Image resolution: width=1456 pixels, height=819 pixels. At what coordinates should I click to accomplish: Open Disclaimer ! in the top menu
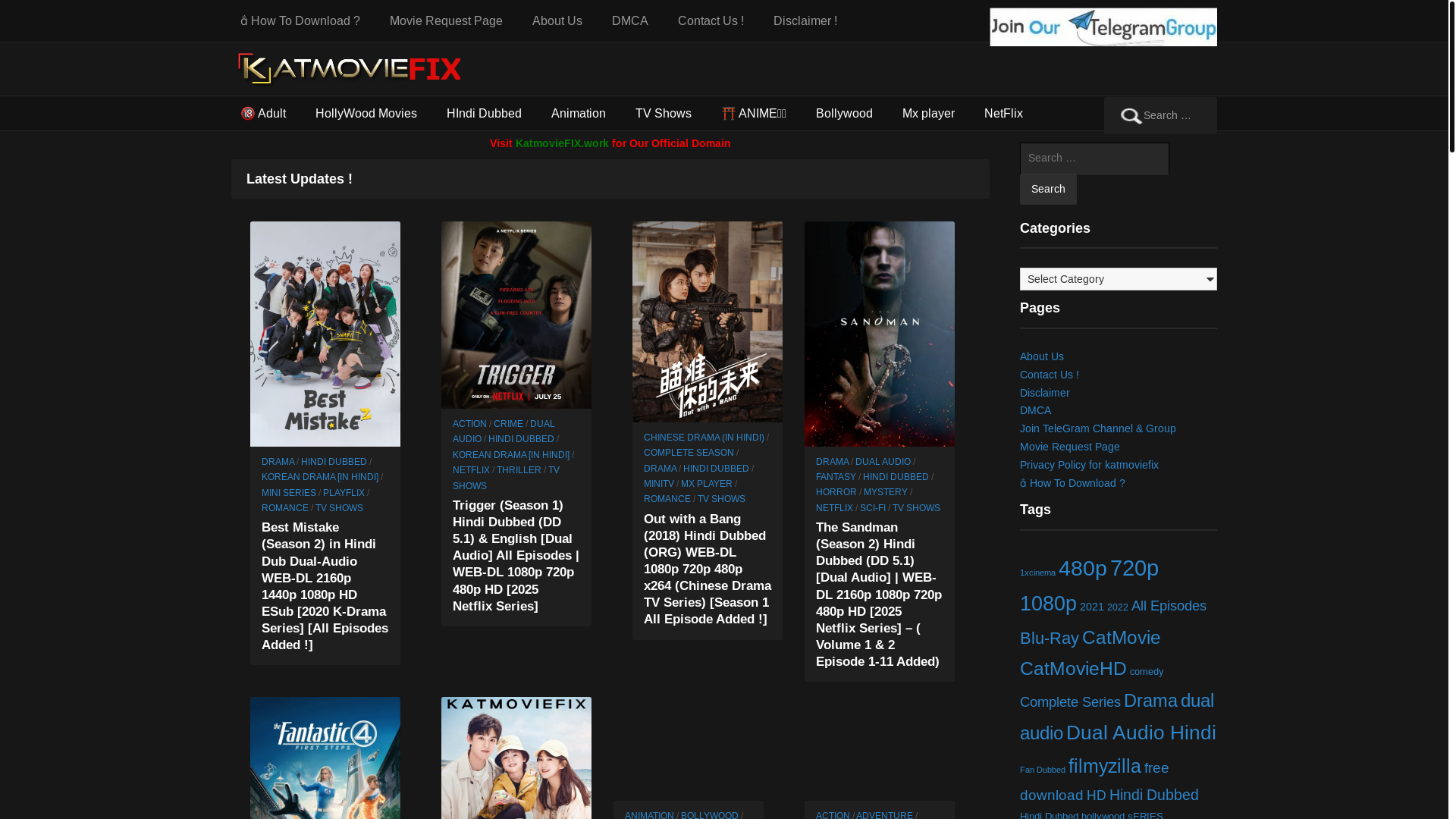pyautogui.click(x=805, y=21)
